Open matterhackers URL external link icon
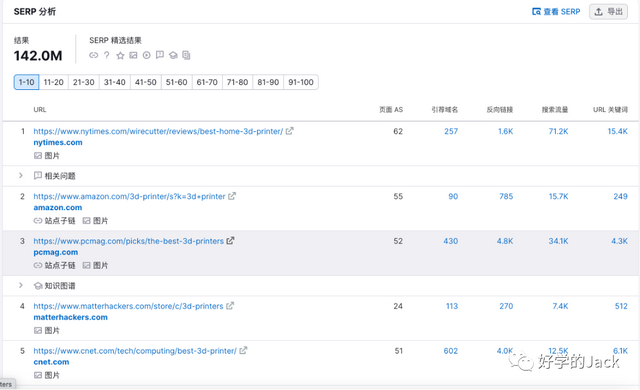The image size is (640, 390). [230, 306]
